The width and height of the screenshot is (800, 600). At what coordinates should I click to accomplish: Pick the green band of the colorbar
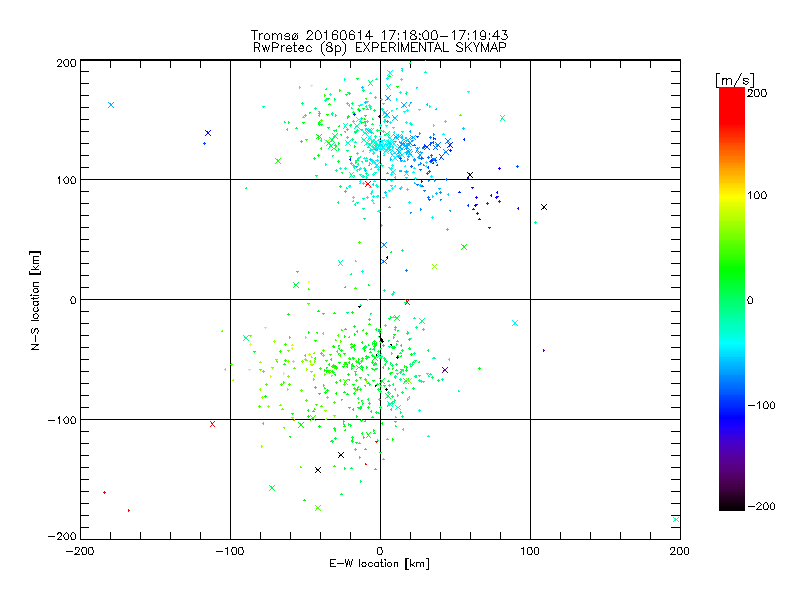[x=732, y=270]
